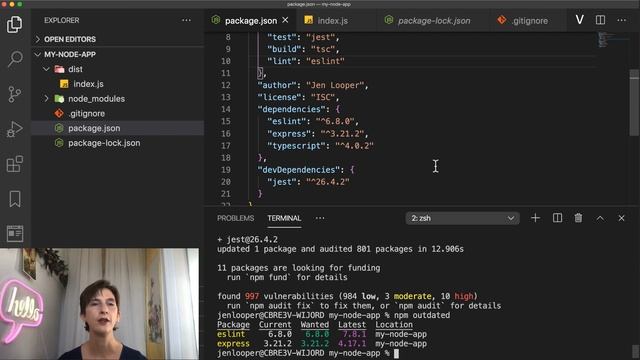This screenshot has height=360, width=640.
Task: Open the Explorer more actions menu
Action: [186, 20]
